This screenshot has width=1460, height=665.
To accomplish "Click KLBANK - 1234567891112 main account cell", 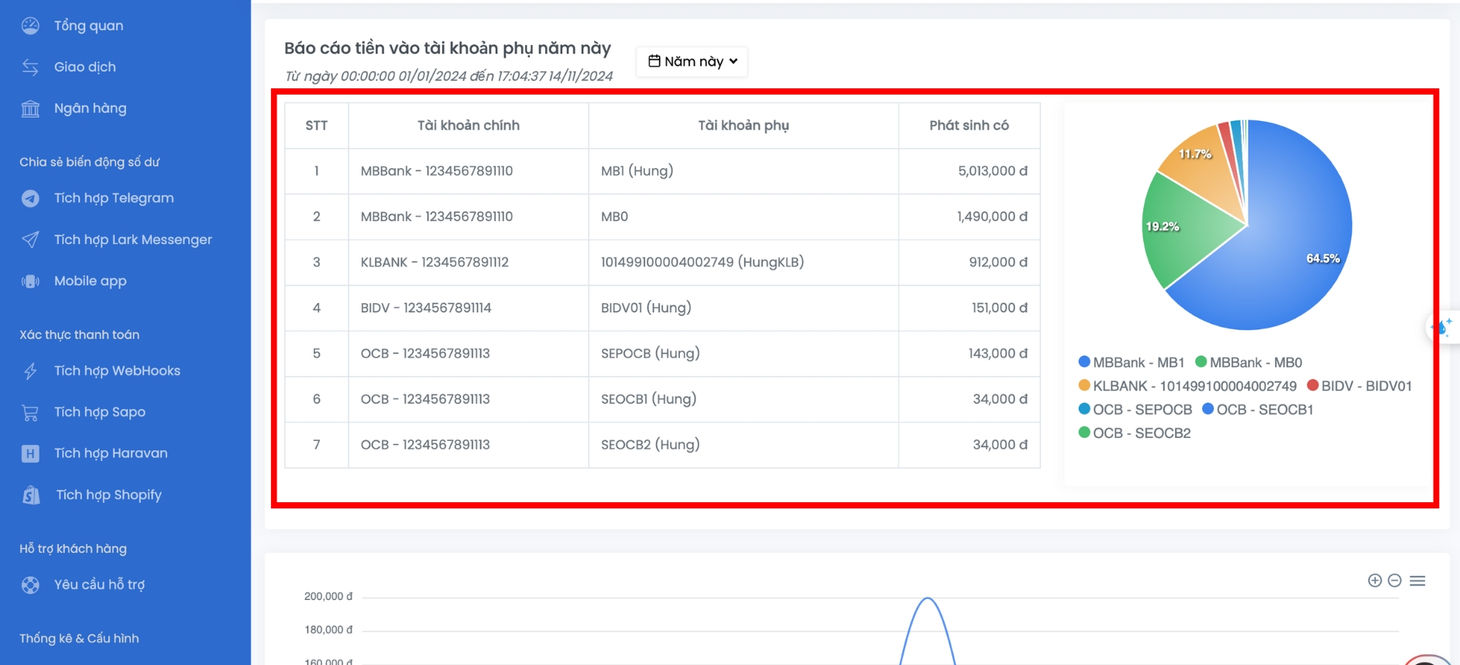I will 469,263.
